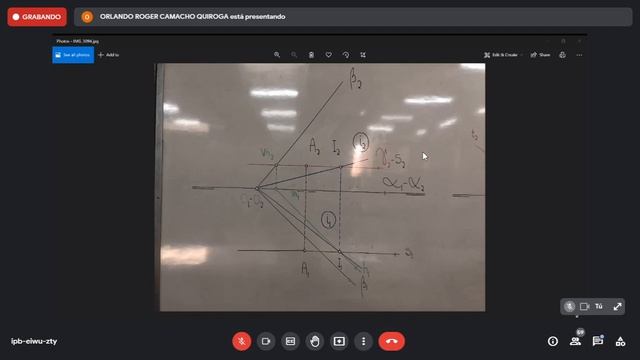Open the more options three-dot menu

pos(363,341)
